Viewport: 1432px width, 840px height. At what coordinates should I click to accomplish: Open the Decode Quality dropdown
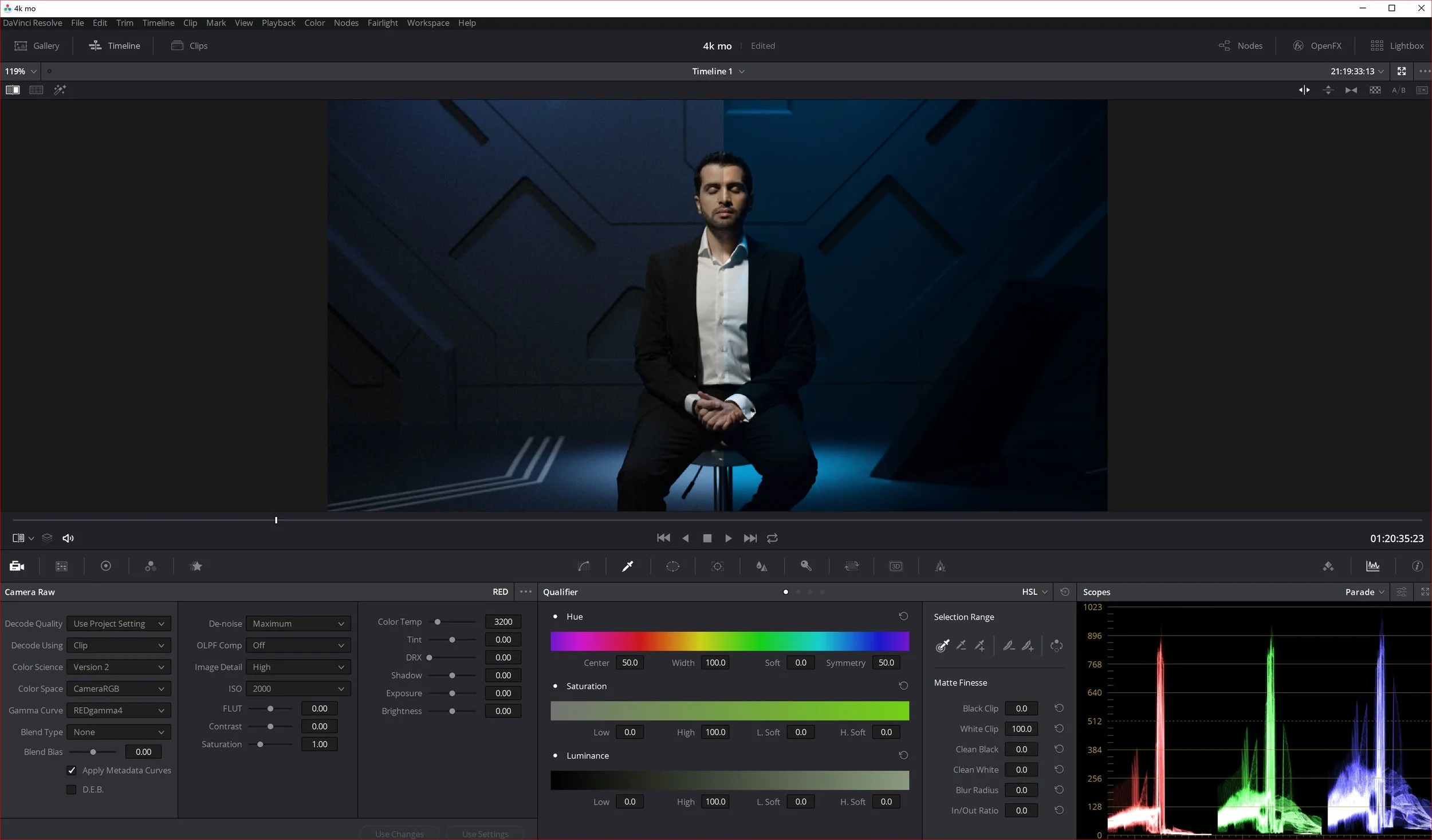pos(119,624)
